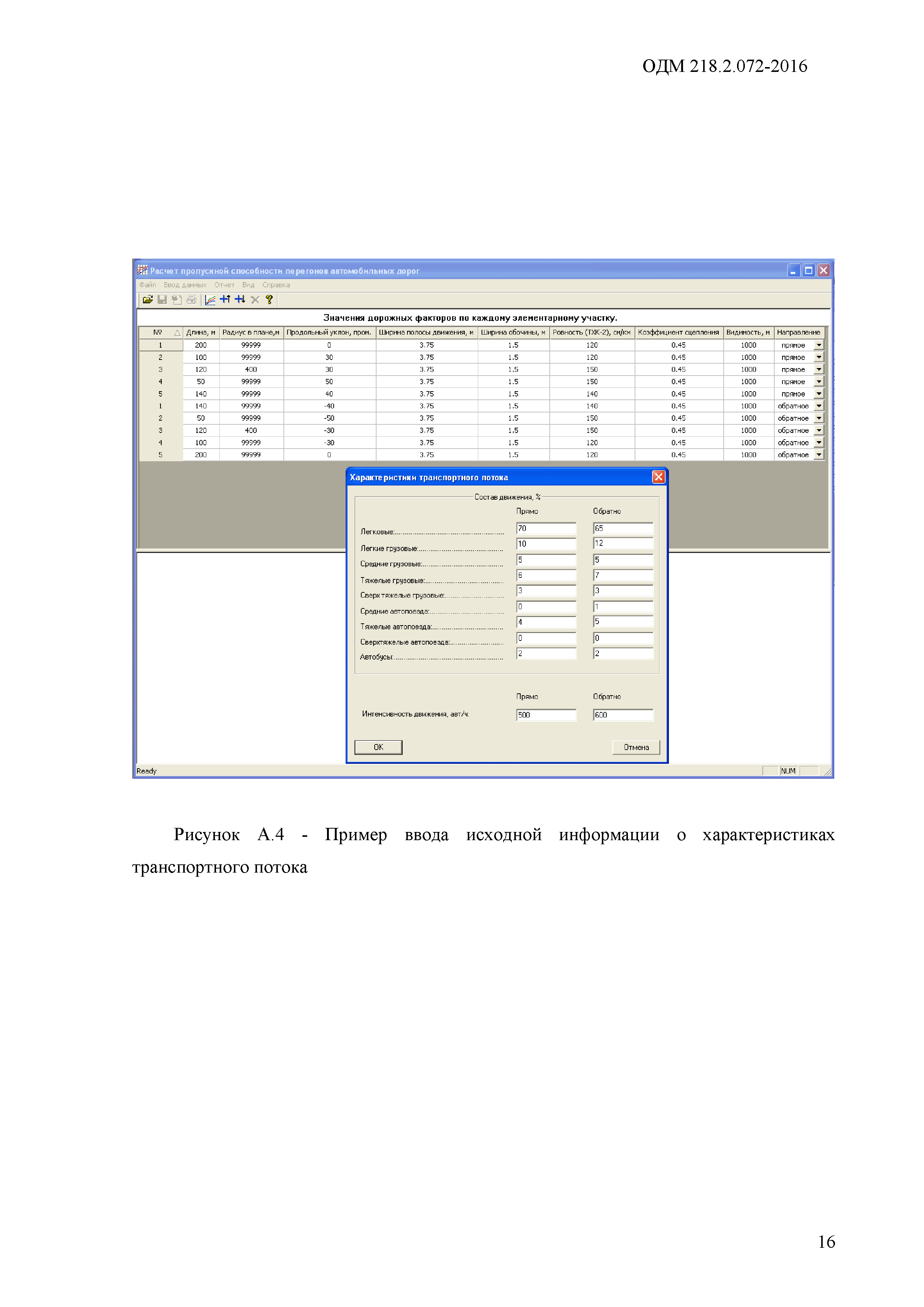Click the copy document toolbar icon

[177, 300]
